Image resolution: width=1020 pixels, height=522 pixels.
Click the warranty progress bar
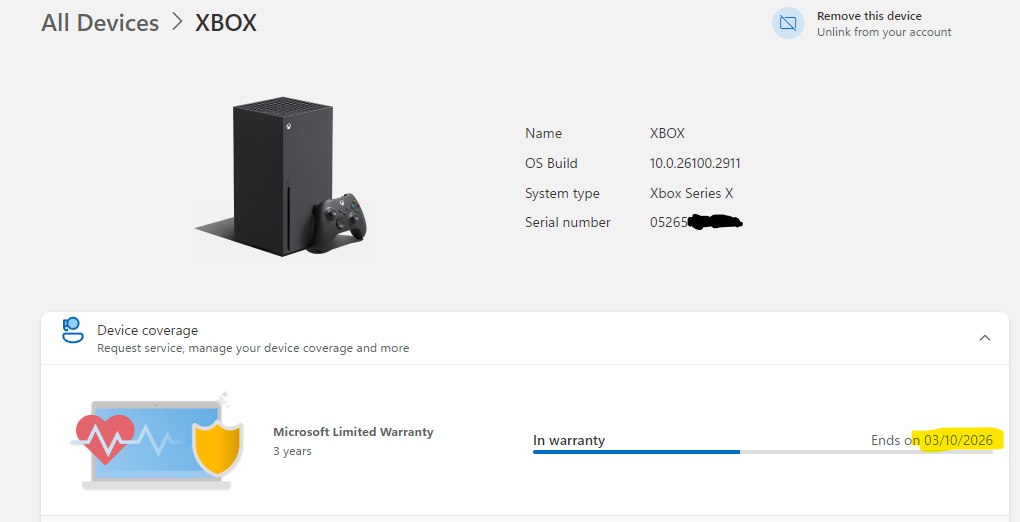coord(762,452)
